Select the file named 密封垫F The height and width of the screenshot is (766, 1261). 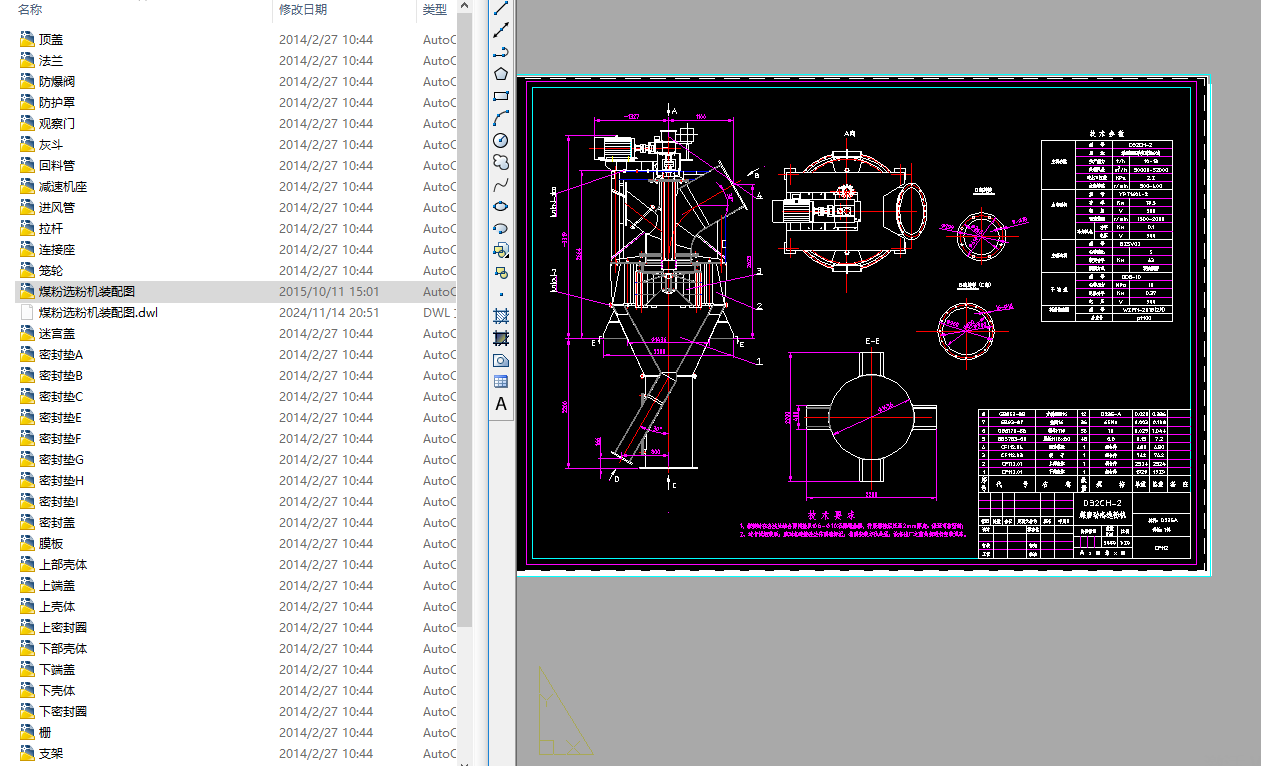tap(61, 439)
